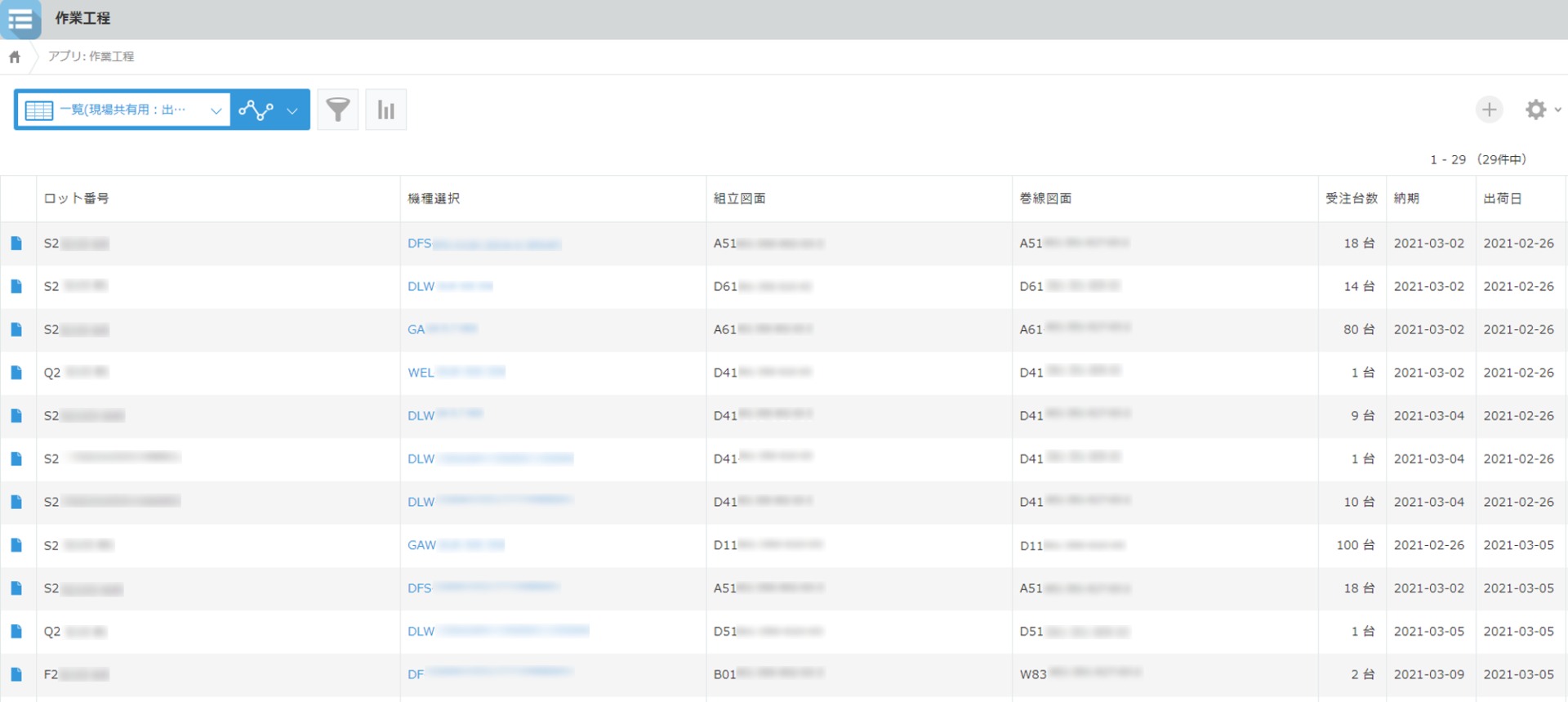
Task: Click the 2021-03-09 due date cell
Action: pos(1429,674)
